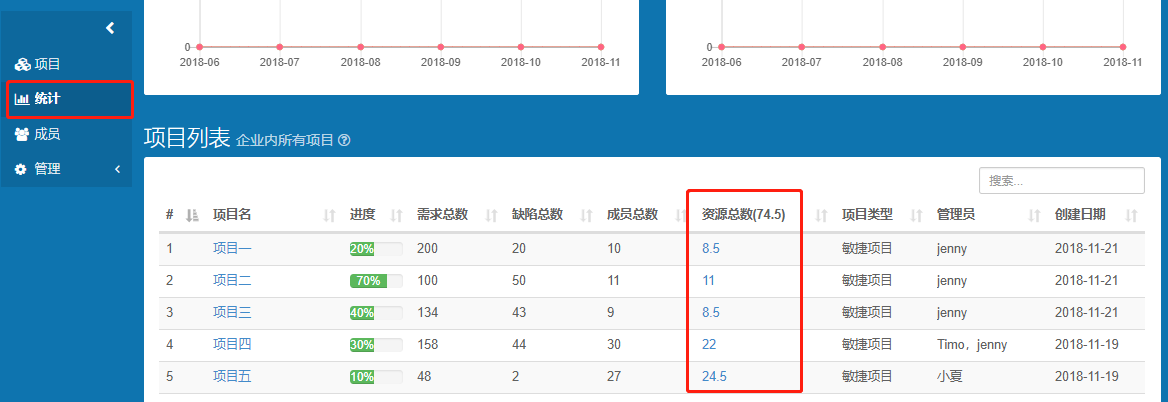Open the 项目一 project link
Viewport: 1168px width, 402px height.
[x=232, y=249]
